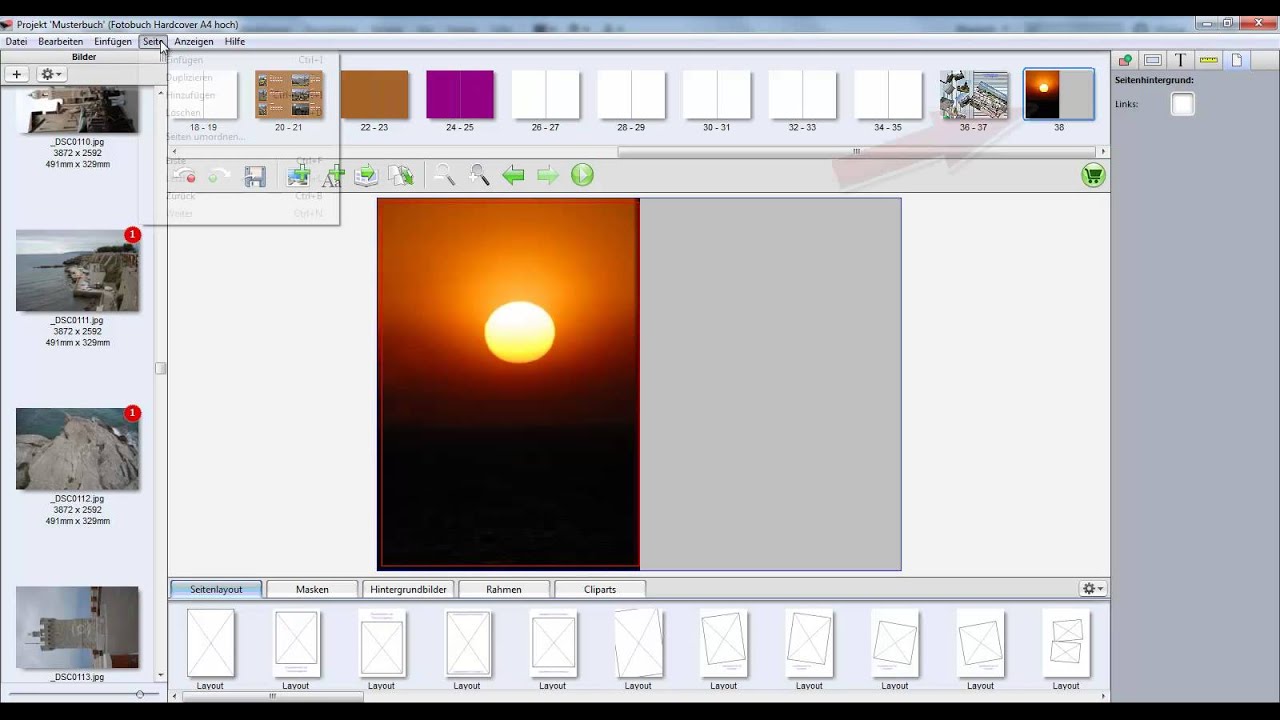Go to previous page with green left arrow

(x=513, y=176)
